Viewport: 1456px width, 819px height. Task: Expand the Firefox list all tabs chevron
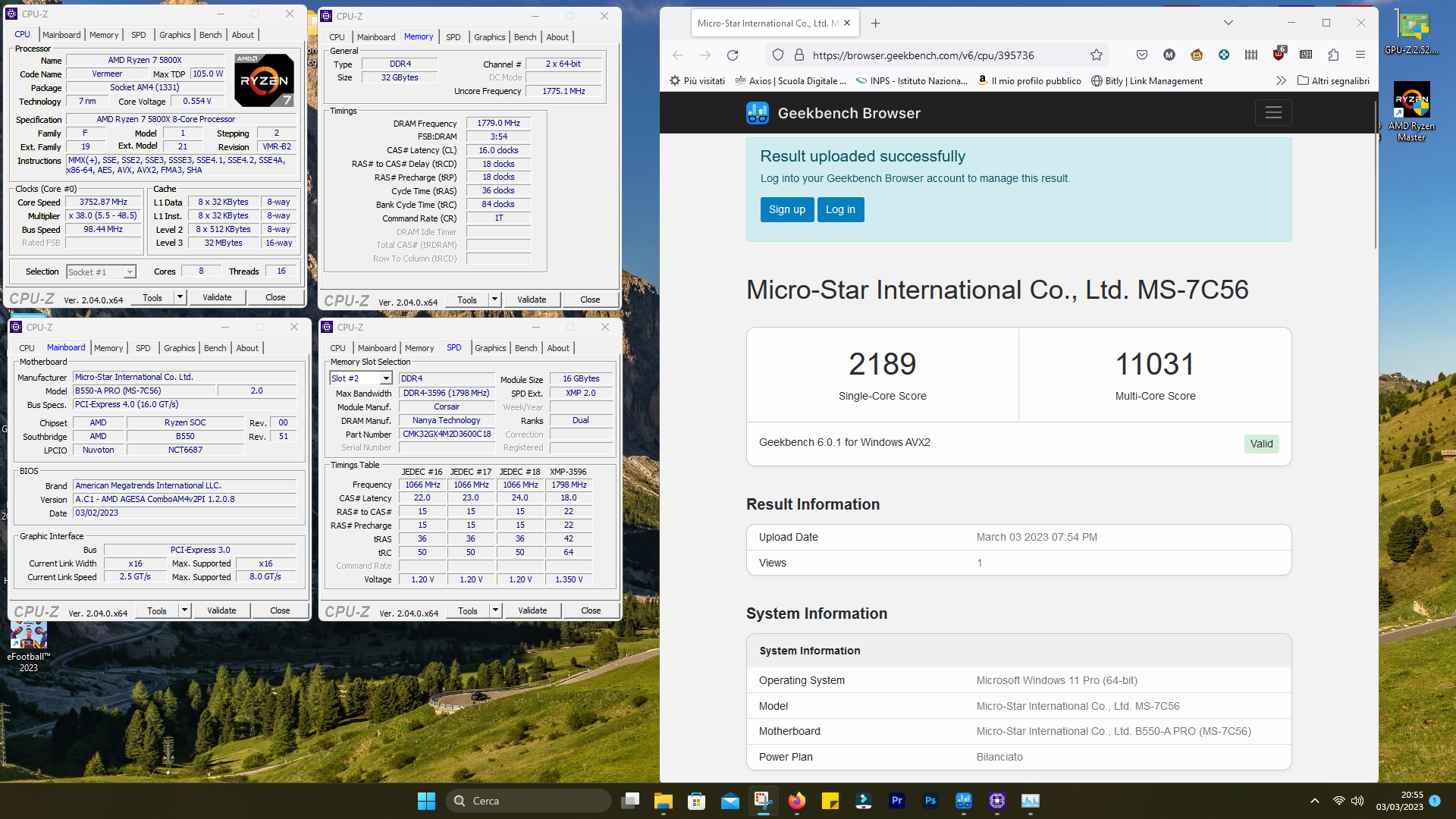click(x=1228, y=23)
